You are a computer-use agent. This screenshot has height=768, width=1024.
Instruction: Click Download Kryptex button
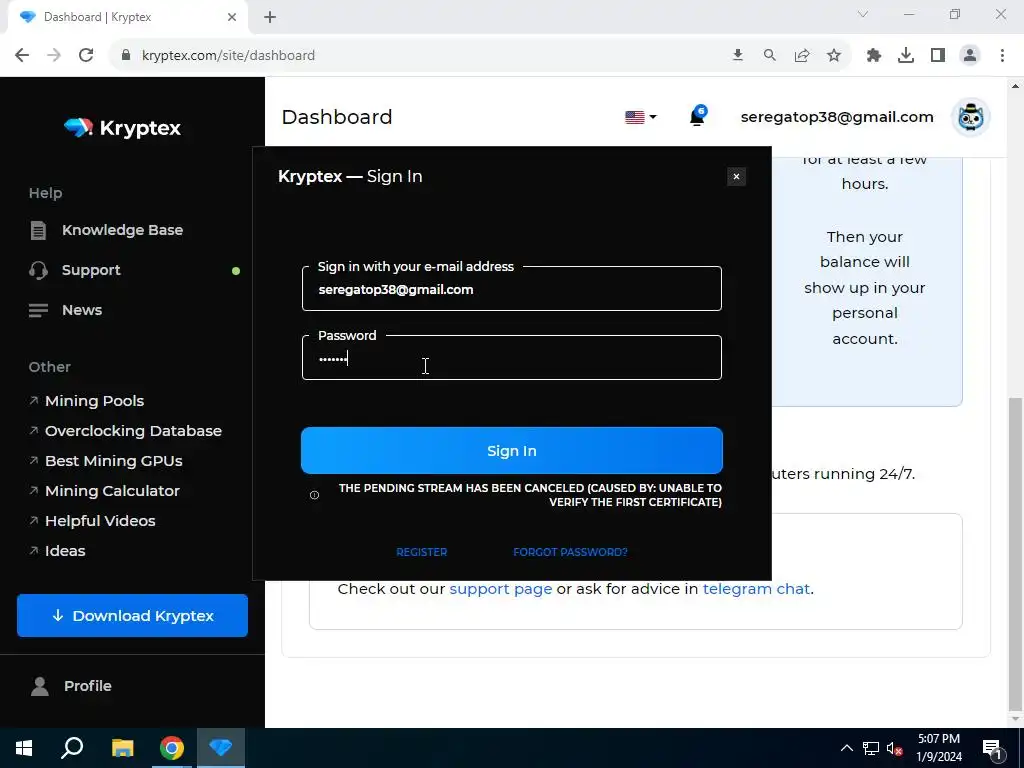pos(133,615)
